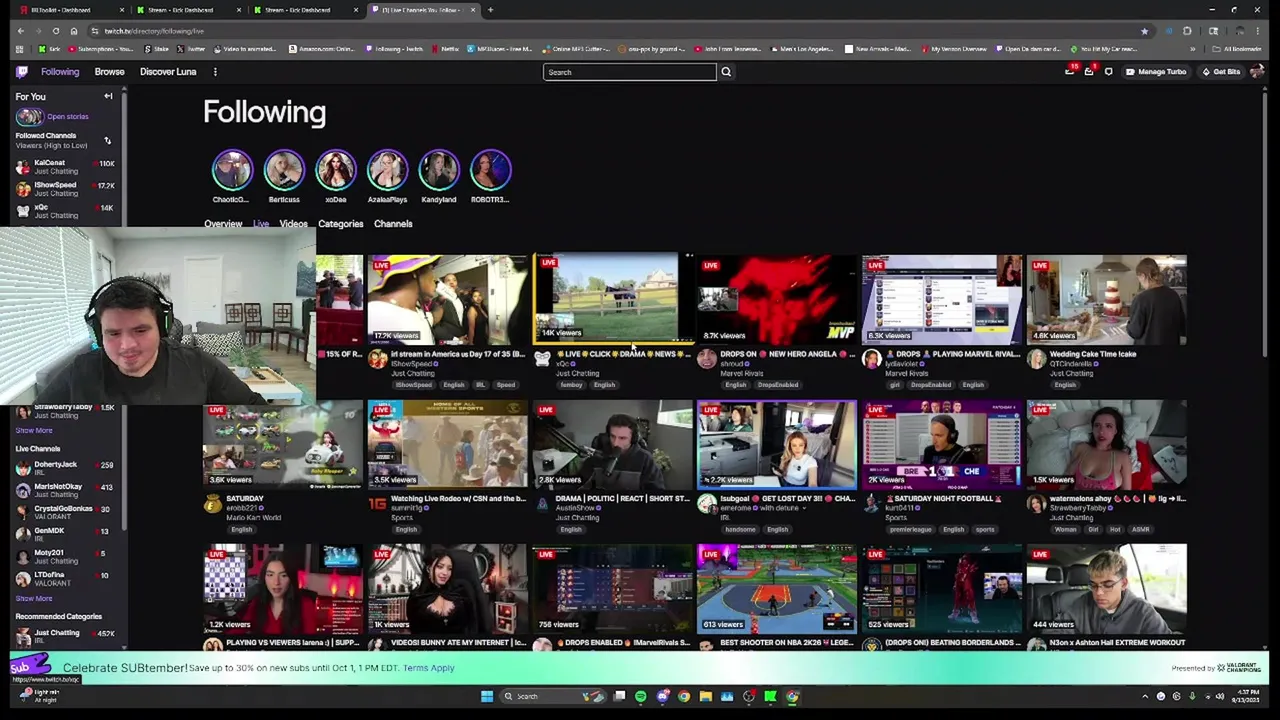
Task: Open MarisNotOkay channel in sidebar
Action: tap(66, 491)
